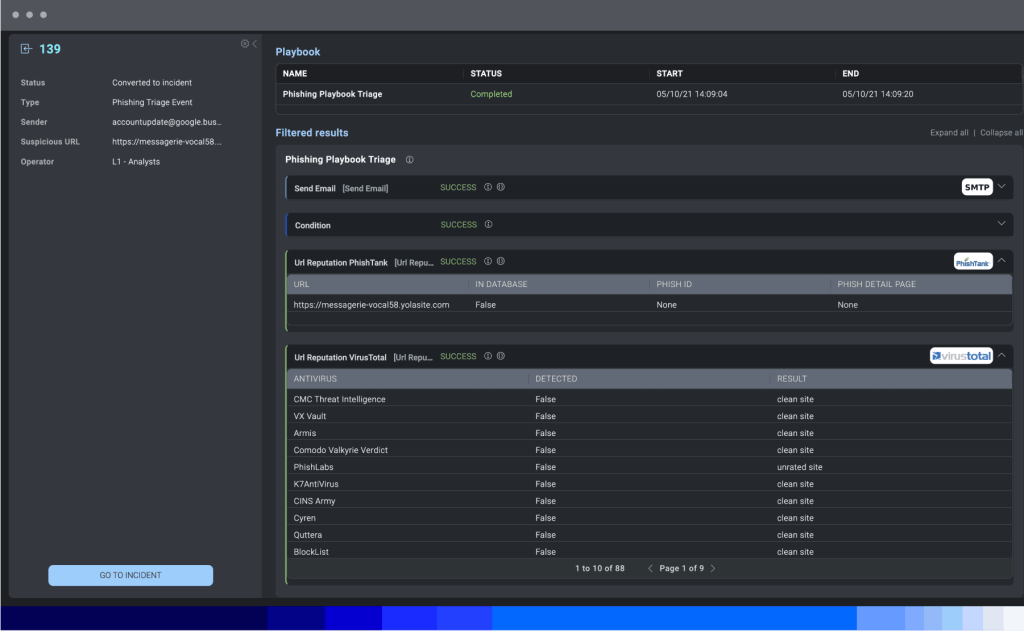Click the SMTP badge on Send Email step

[976, 187]
